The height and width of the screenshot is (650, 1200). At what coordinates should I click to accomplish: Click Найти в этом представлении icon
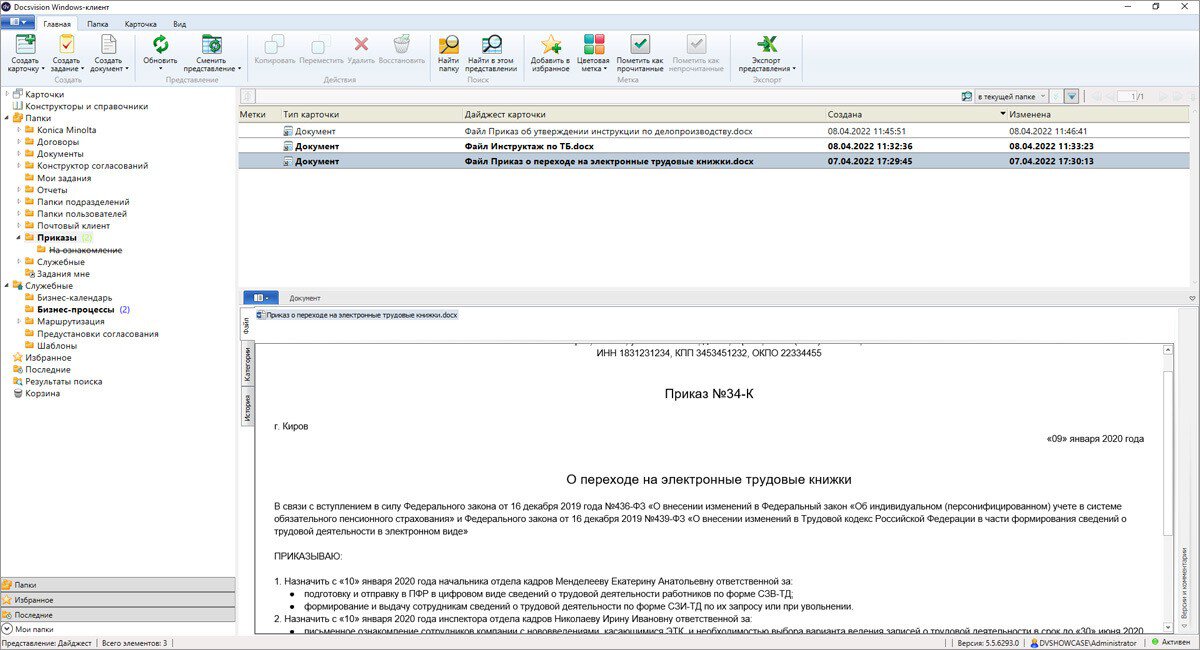491,44
